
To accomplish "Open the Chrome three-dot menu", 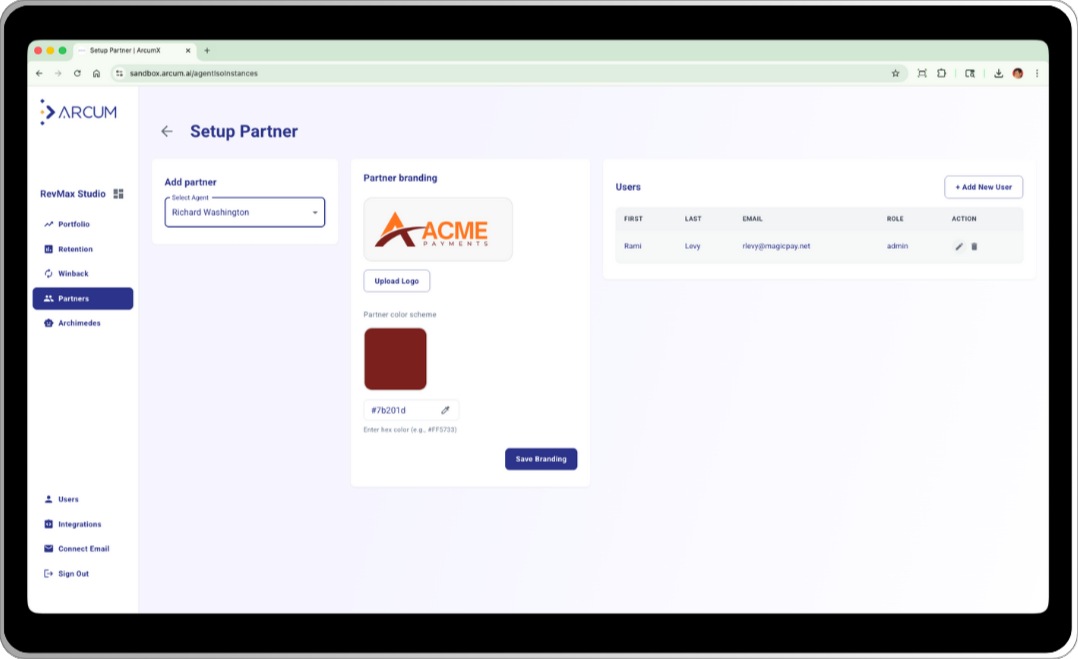I will (1038, 73).
